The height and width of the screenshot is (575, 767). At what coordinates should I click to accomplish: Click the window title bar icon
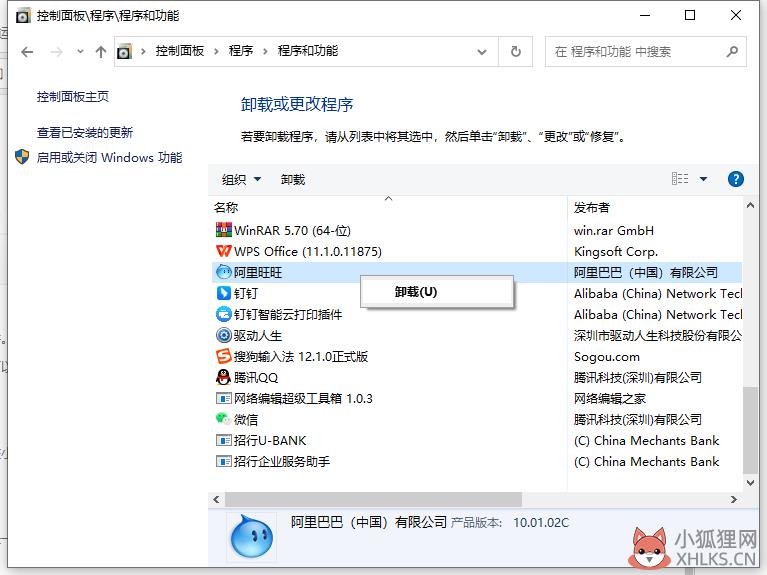23,16
